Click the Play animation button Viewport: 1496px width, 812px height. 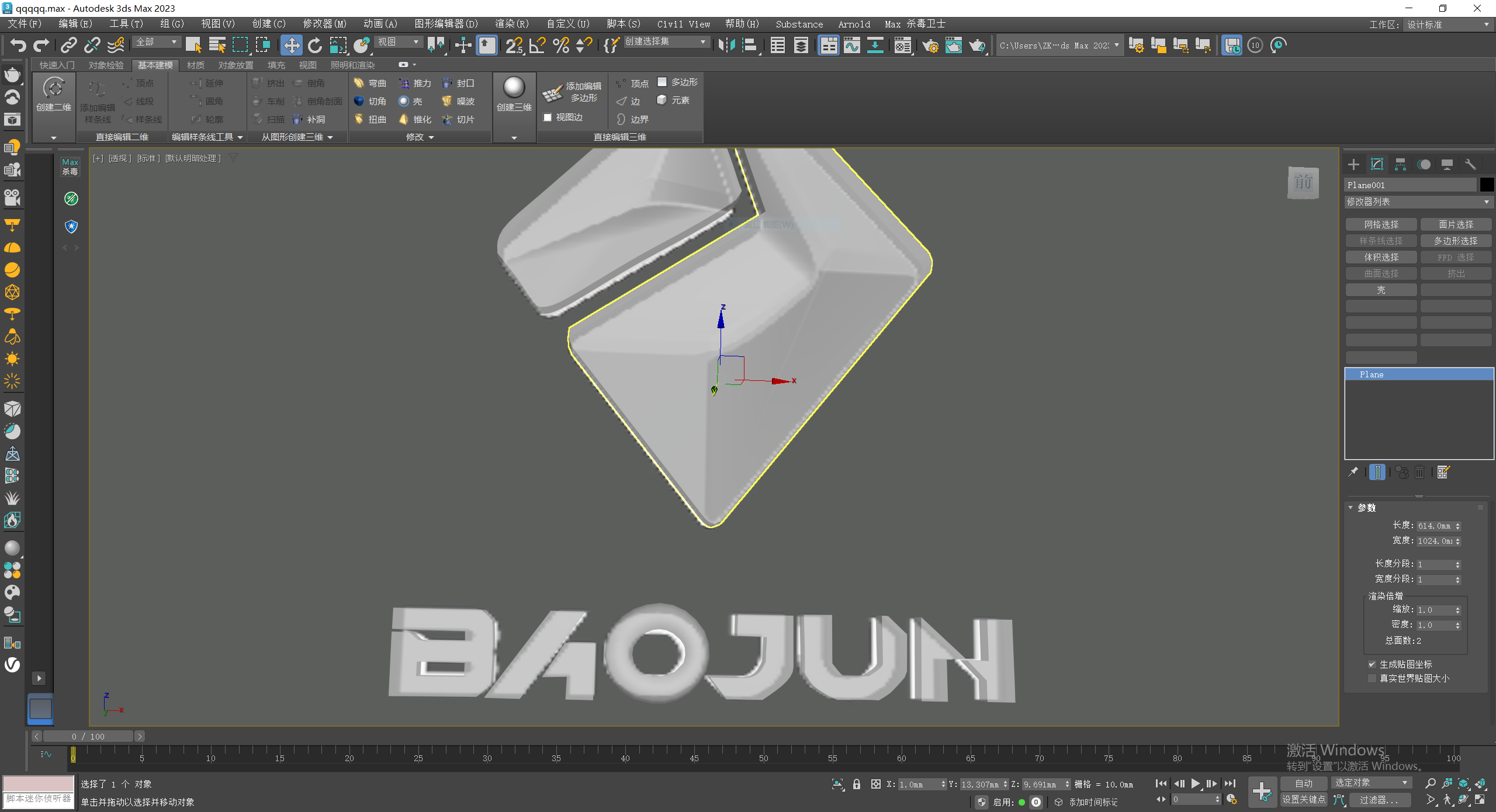tap(1195, 783)
